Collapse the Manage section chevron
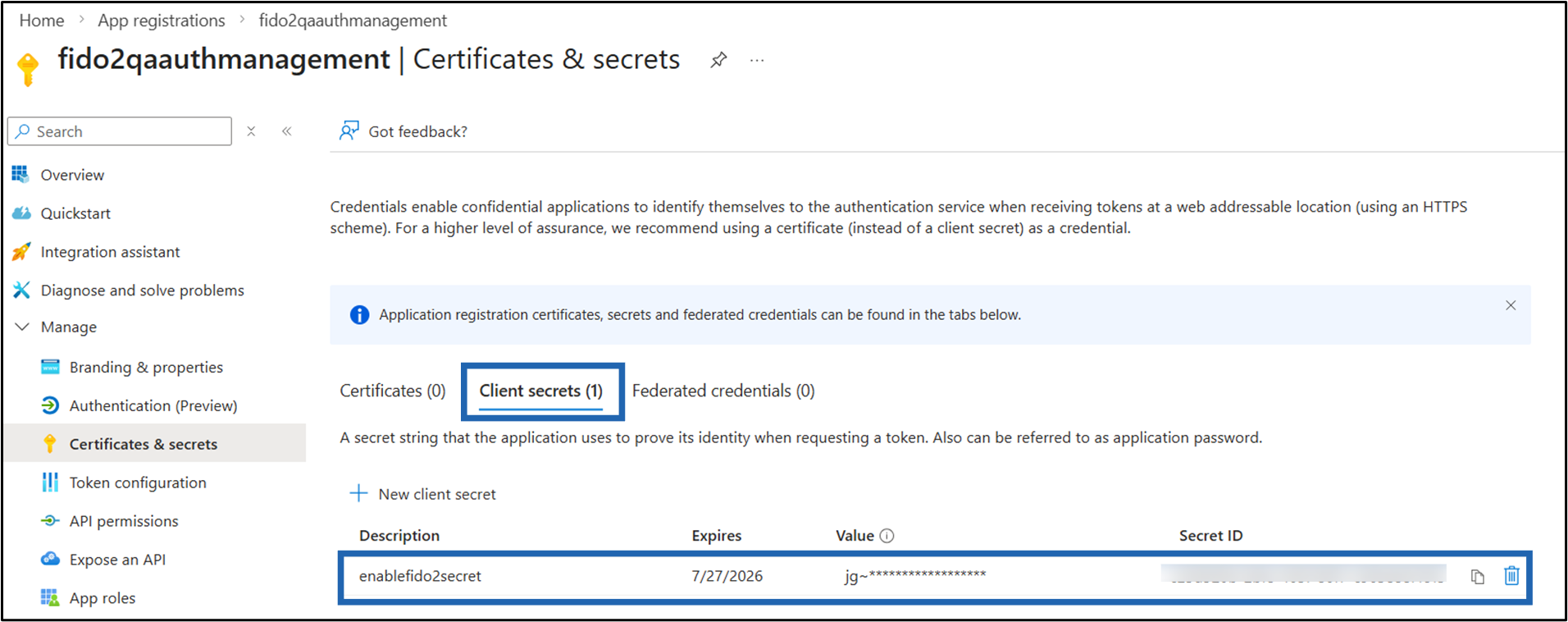 [22, 327]
